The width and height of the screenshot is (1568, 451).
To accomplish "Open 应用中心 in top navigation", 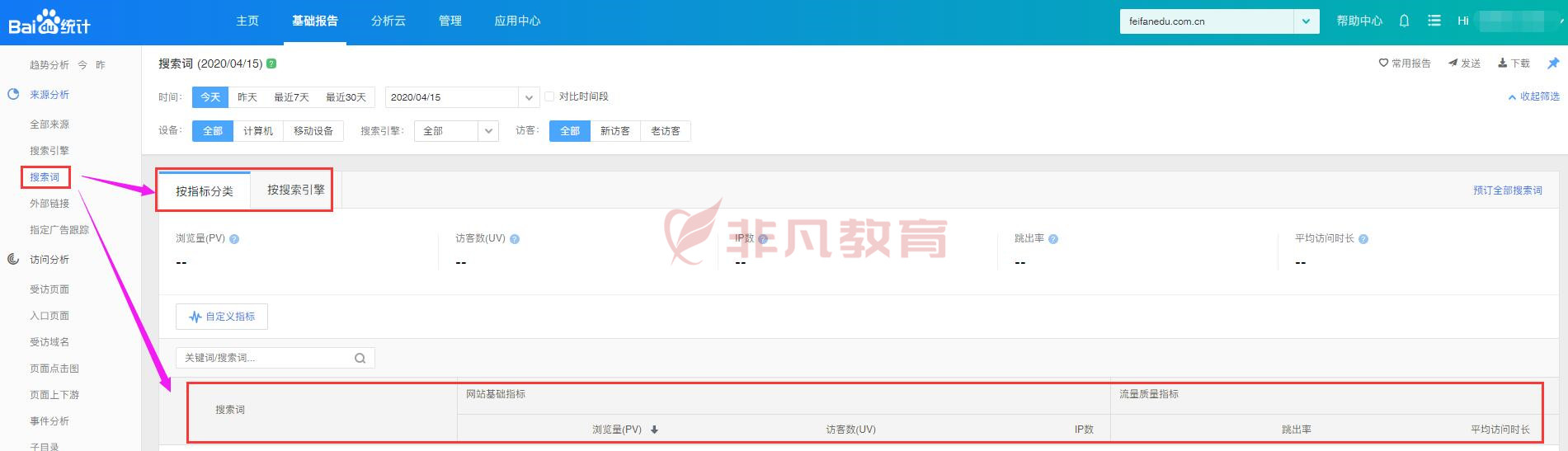I will tap(517, 21).
